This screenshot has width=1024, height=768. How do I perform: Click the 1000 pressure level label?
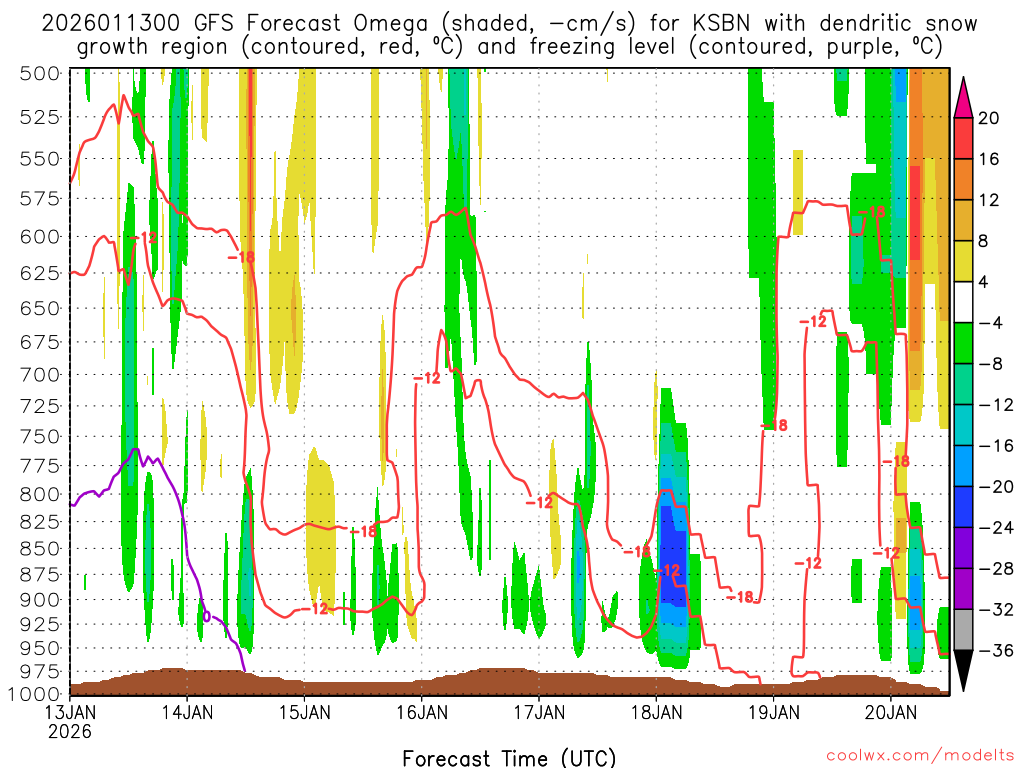pos(35,694)
